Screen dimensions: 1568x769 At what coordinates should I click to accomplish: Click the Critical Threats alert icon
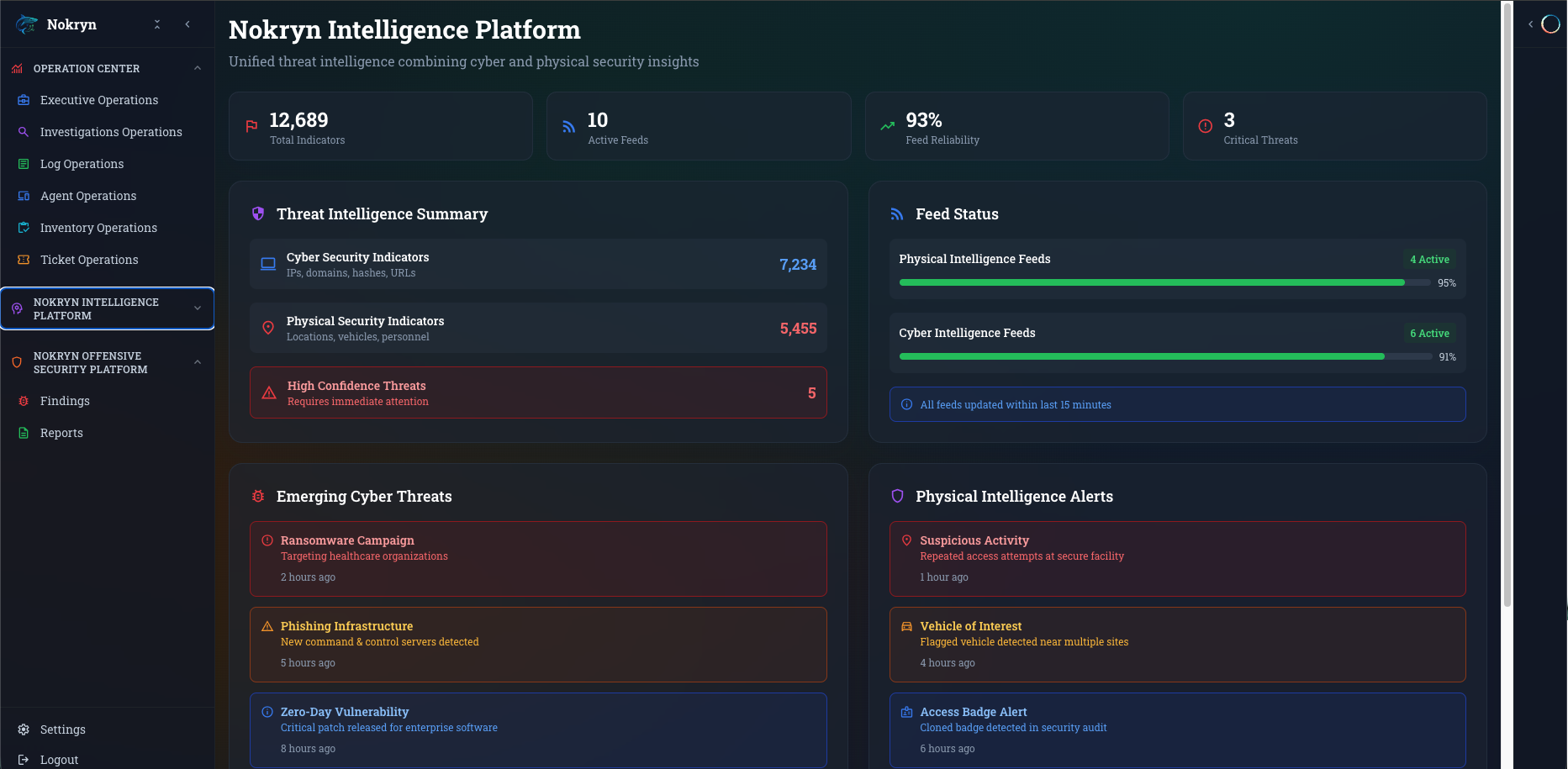pos(1205,126)
